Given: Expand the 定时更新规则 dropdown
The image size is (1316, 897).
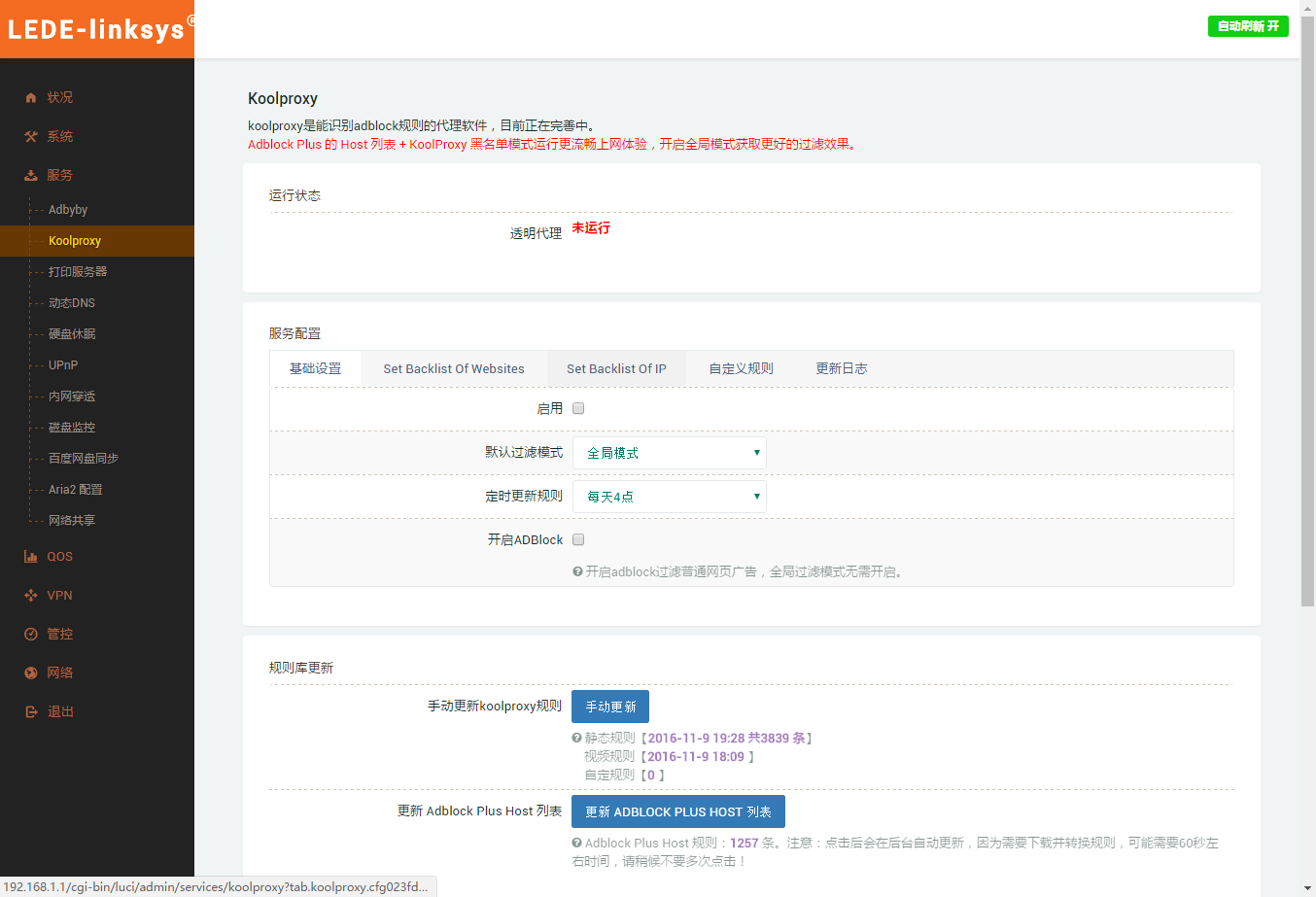Looking at the screenshot, I should [669, 497].
